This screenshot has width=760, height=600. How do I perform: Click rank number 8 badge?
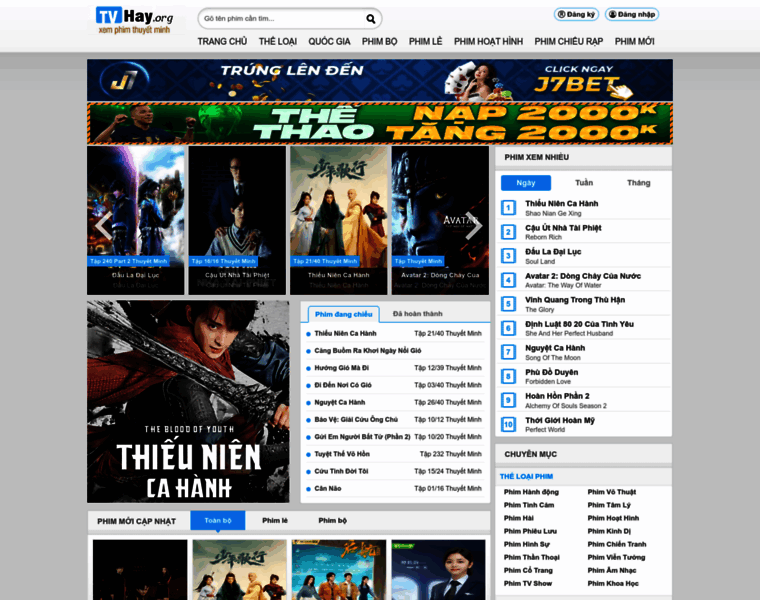click(508, 377)
